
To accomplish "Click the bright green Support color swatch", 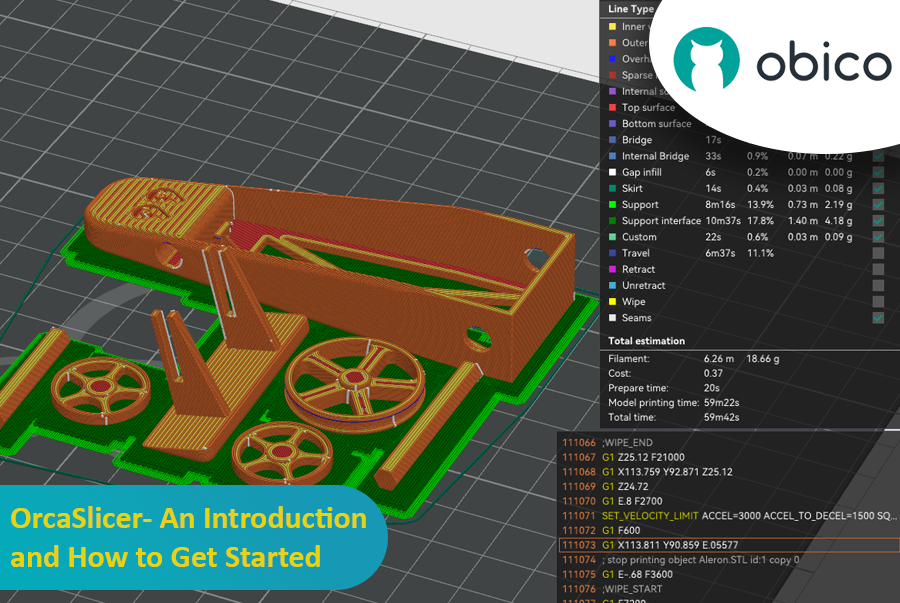I will pos(612,205).
